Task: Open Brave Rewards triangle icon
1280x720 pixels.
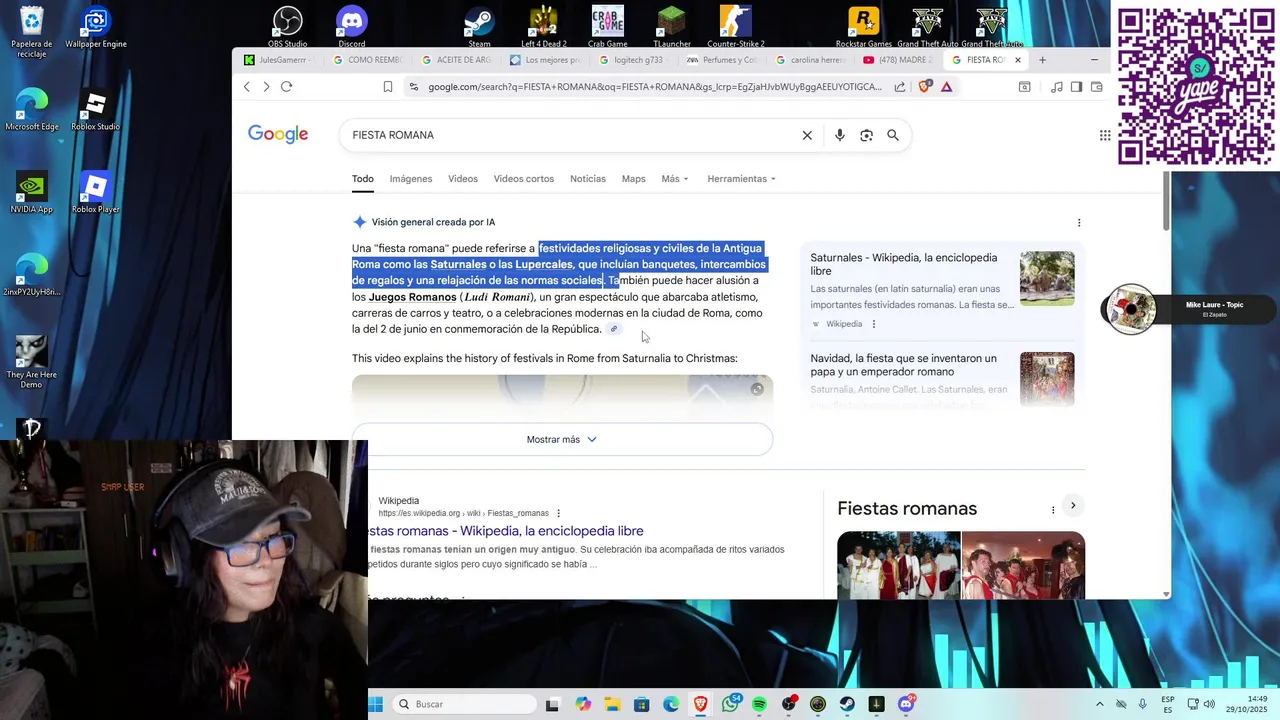Action: tap(946, 87)
